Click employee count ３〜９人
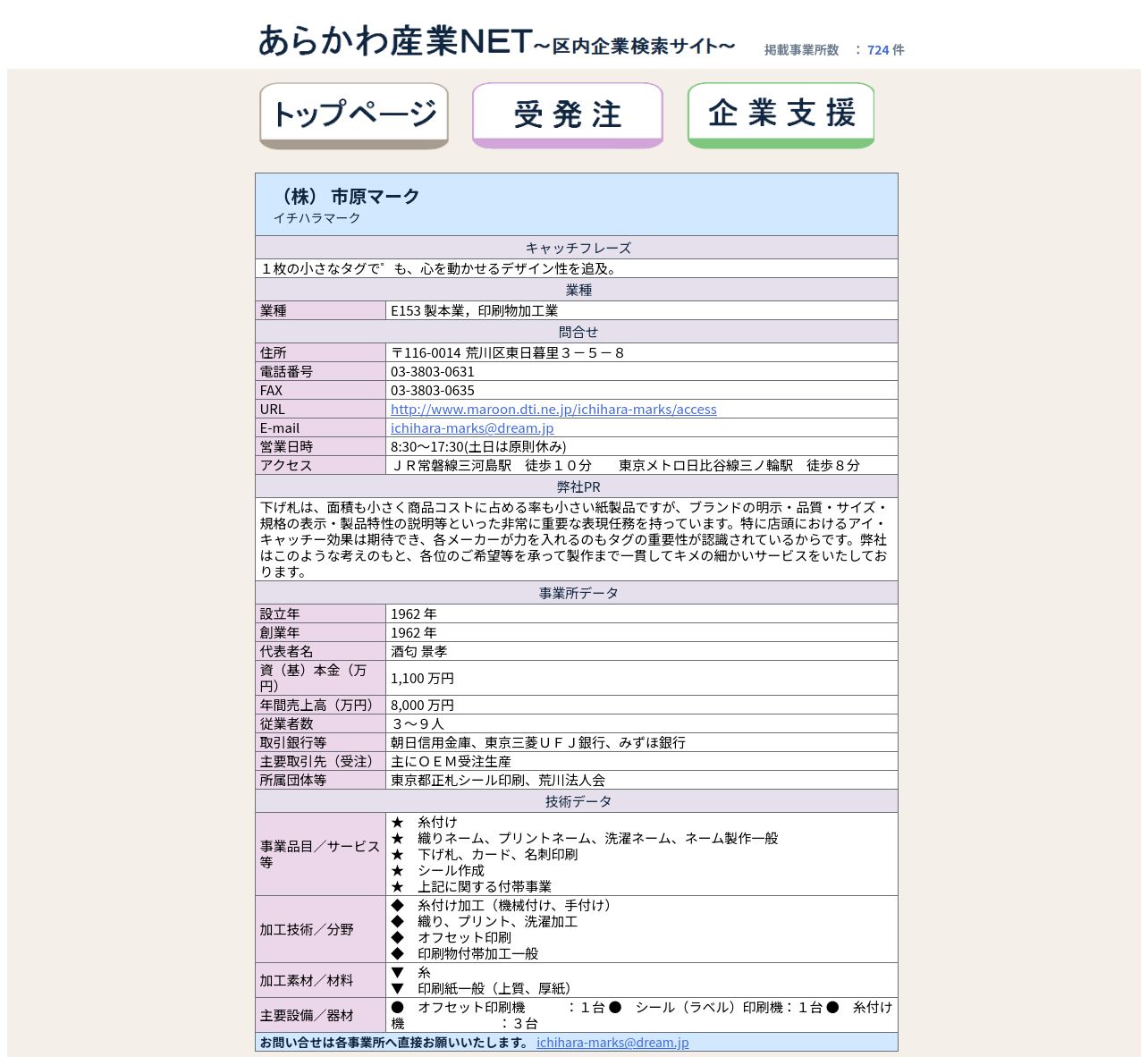Viewport: 1148px width, 1057px height. click(x=418, y=724)
